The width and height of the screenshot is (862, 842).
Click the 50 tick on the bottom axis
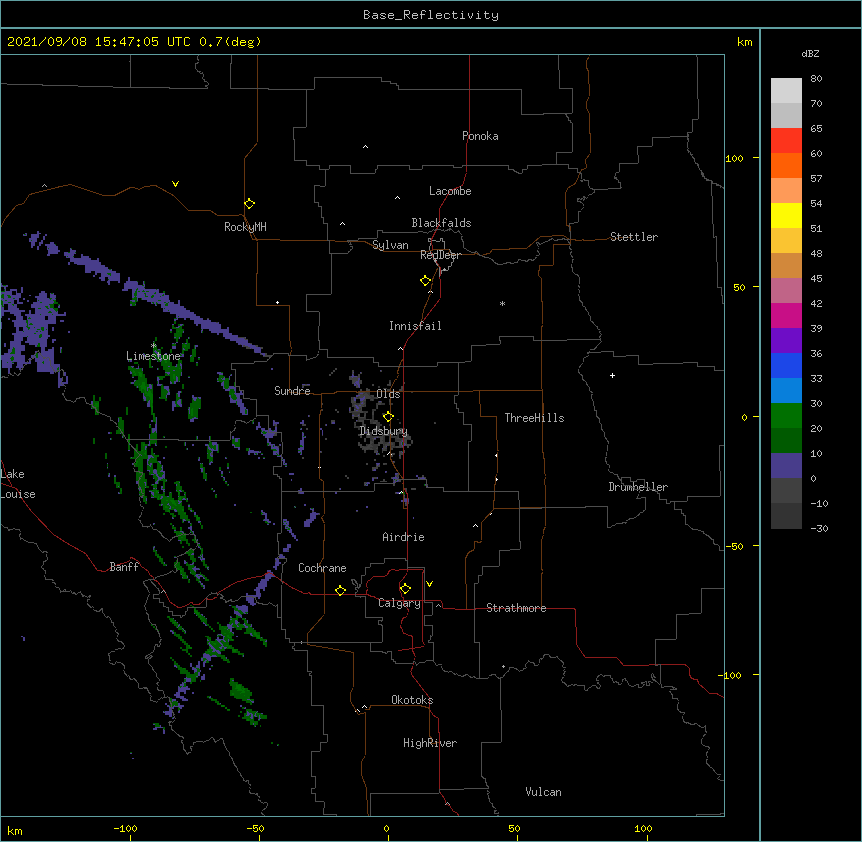514,828
